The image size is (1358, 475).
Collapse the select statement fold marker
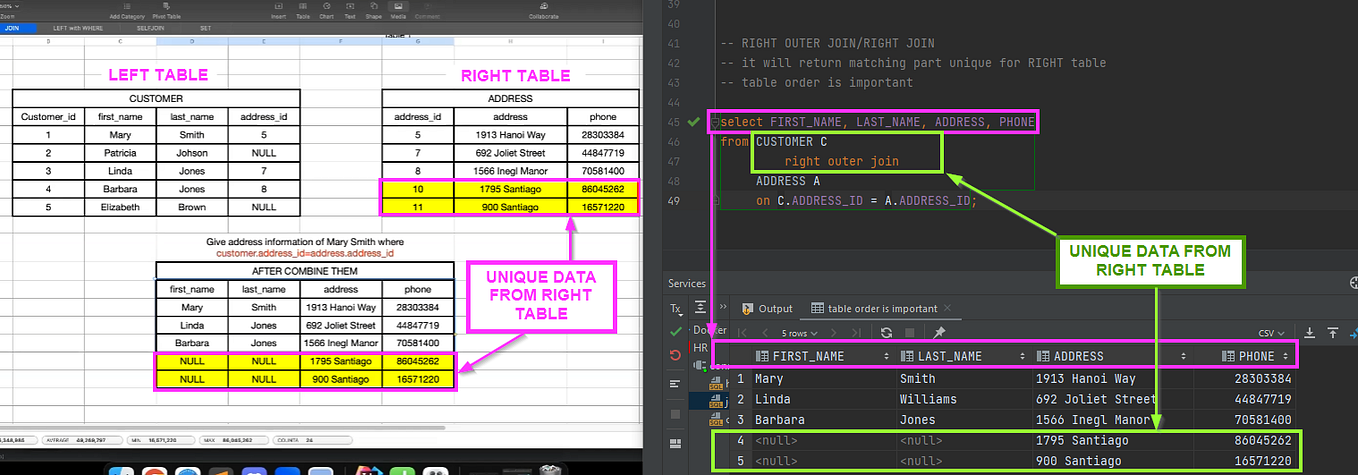[714, 122]
